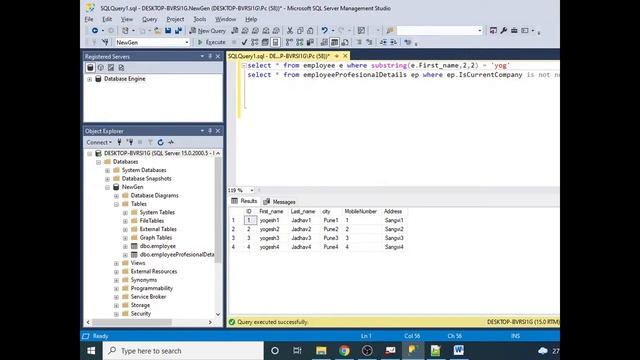The image size is (640, 360).
Task: Switch to the Messages tab
Action: [x=280, y=202]
